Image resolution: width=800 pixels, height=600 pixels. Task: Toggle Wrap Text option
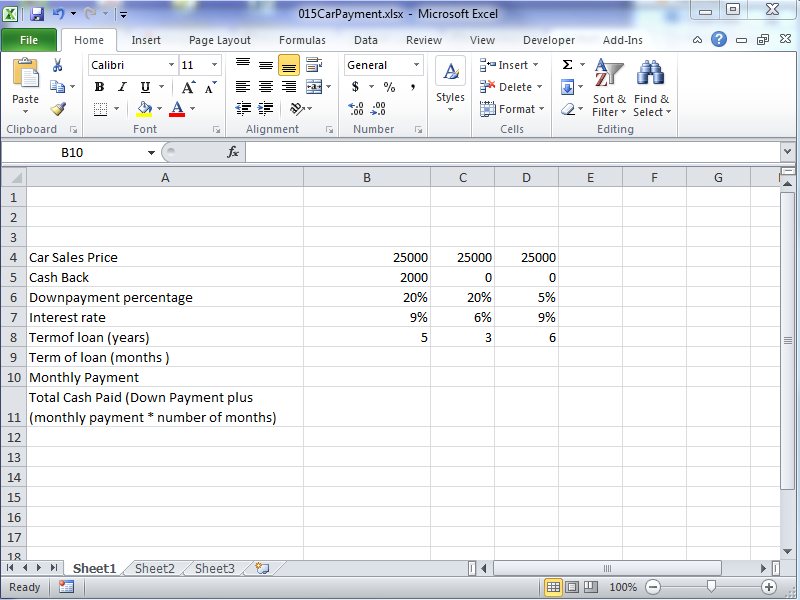(314, 65)
